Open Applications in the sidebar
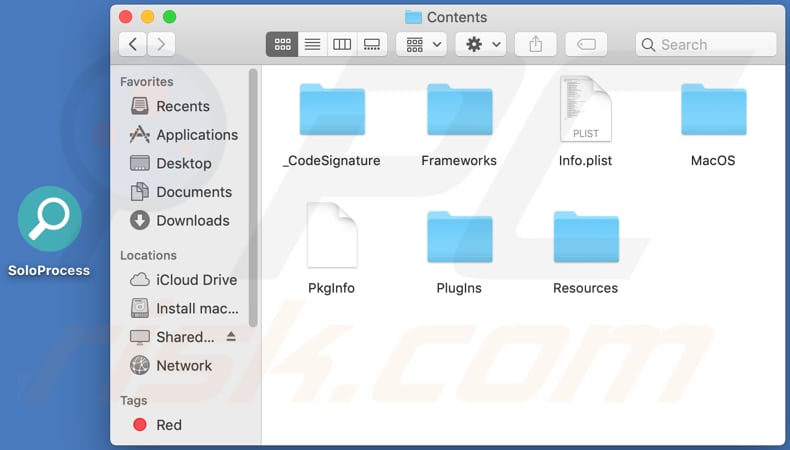790x450 pixels. [x=183, y=135]
